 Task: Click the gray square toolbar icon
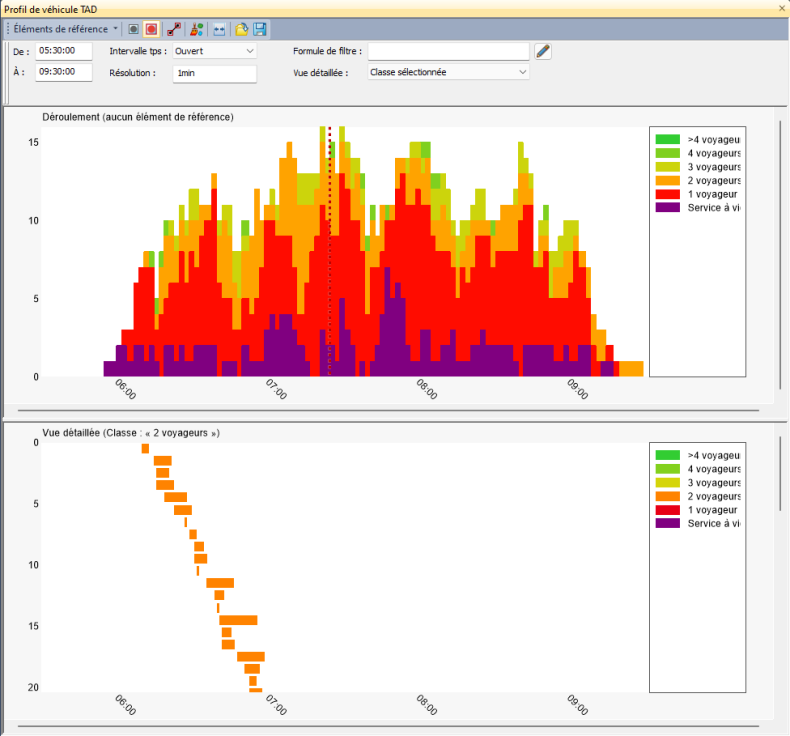pyautogui.click(x=134, y=29)
